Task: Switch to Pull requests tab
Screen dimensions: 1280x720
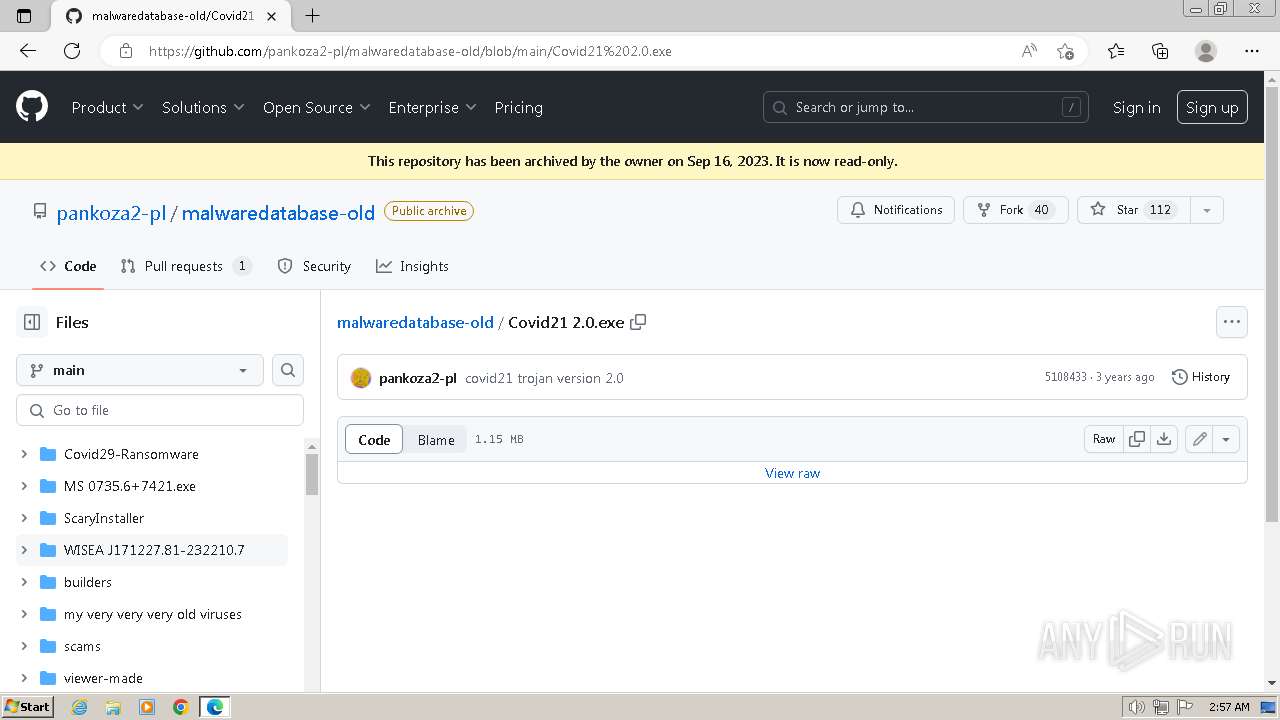Action: (x=185, y=266)
